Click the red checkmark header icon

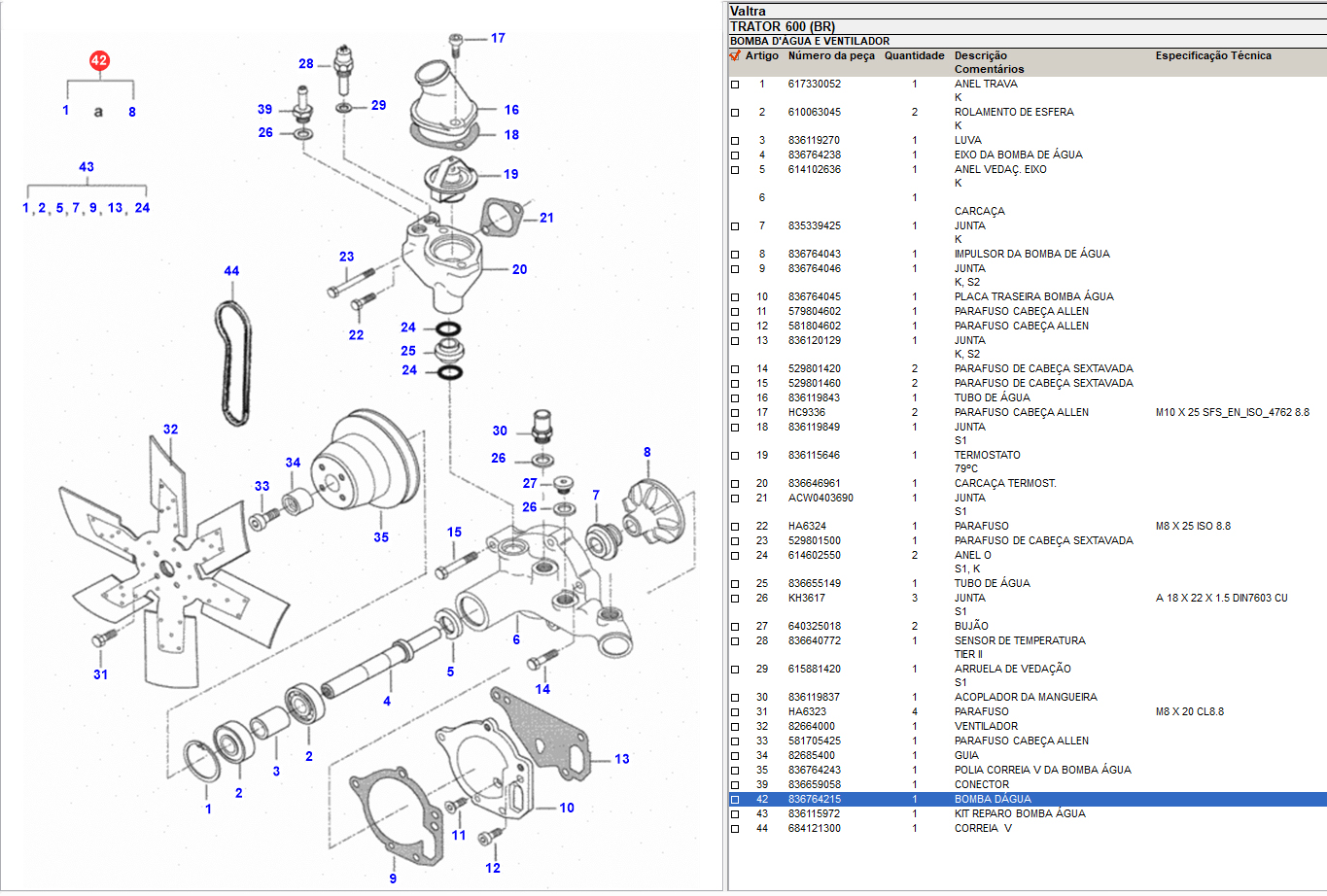[735, 56]
